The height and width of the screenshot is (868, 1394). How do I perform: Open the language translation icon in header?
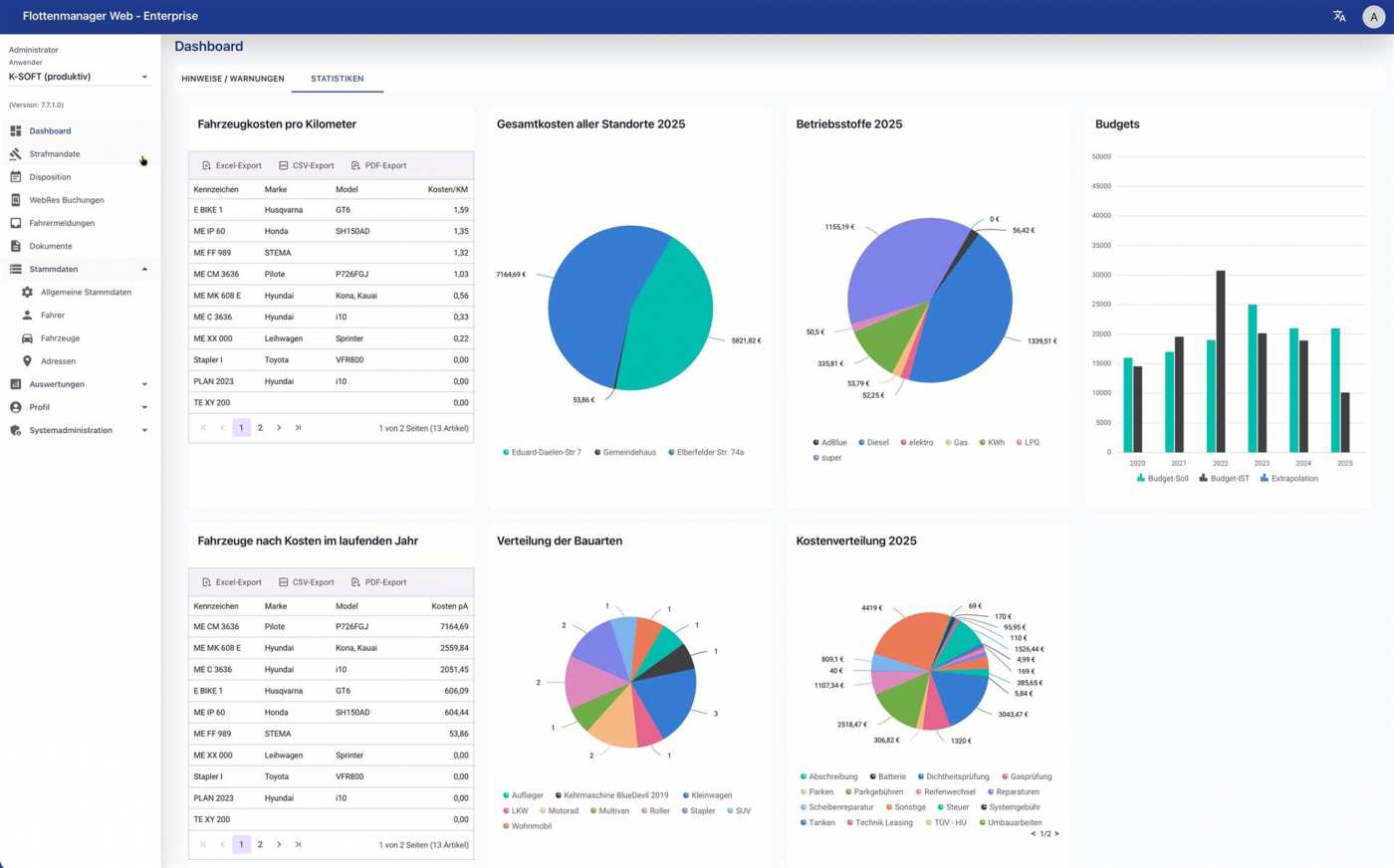(x=1339, y=16)
